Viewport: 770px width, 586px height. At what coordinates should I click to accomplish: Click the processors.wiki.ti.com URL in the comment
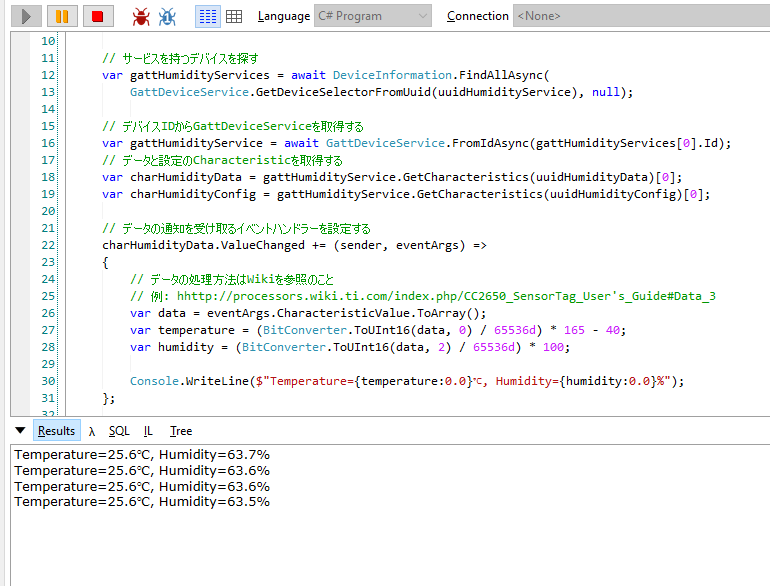point(446,296)
